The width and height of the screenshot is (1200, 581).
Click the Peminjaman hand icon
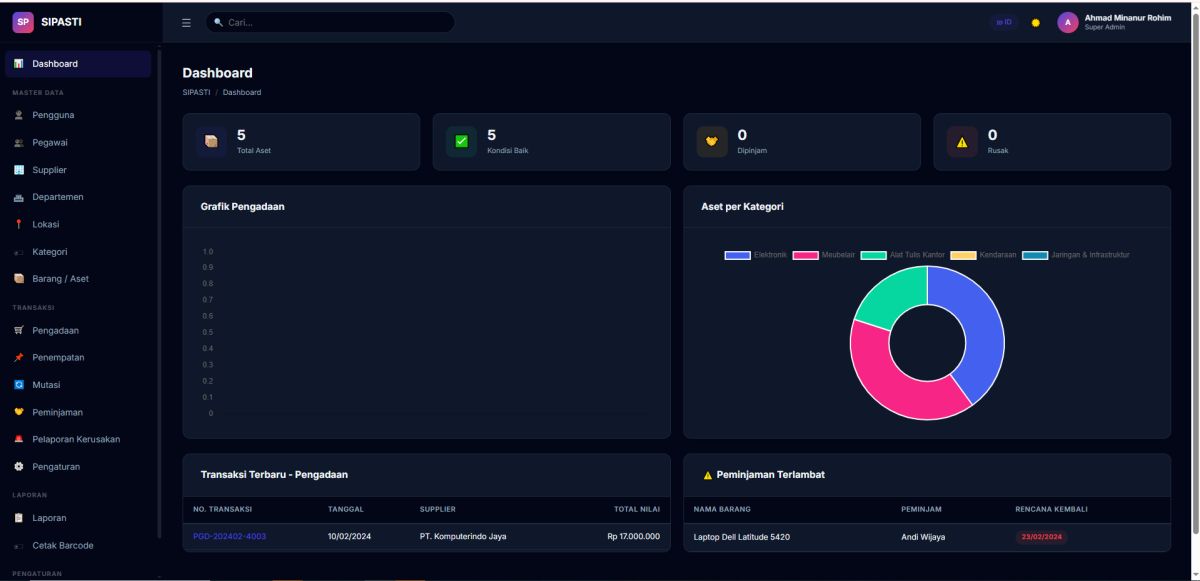click(20, 411)
